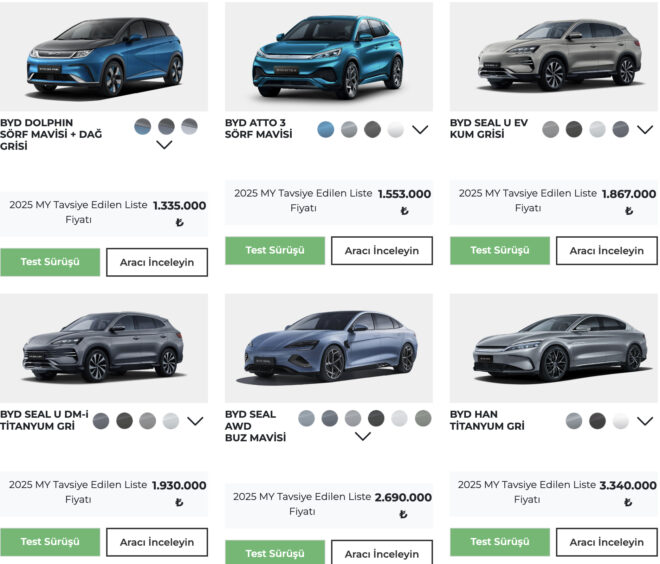
Task: Select the blue color swatch for BYD Atto 3
Action: pos(326,129)
